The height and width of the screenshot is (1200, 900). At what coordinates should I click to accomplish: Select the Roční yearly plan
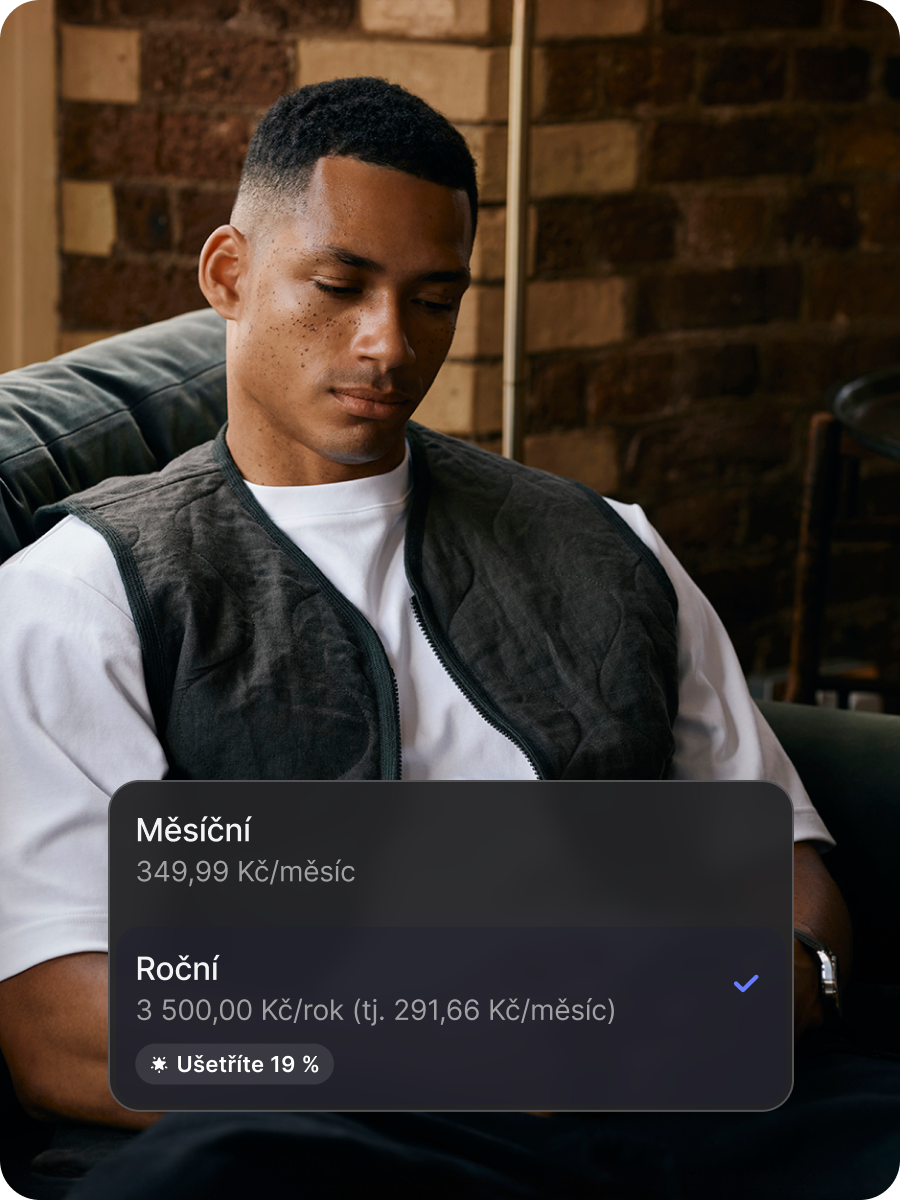[450, 1017]
